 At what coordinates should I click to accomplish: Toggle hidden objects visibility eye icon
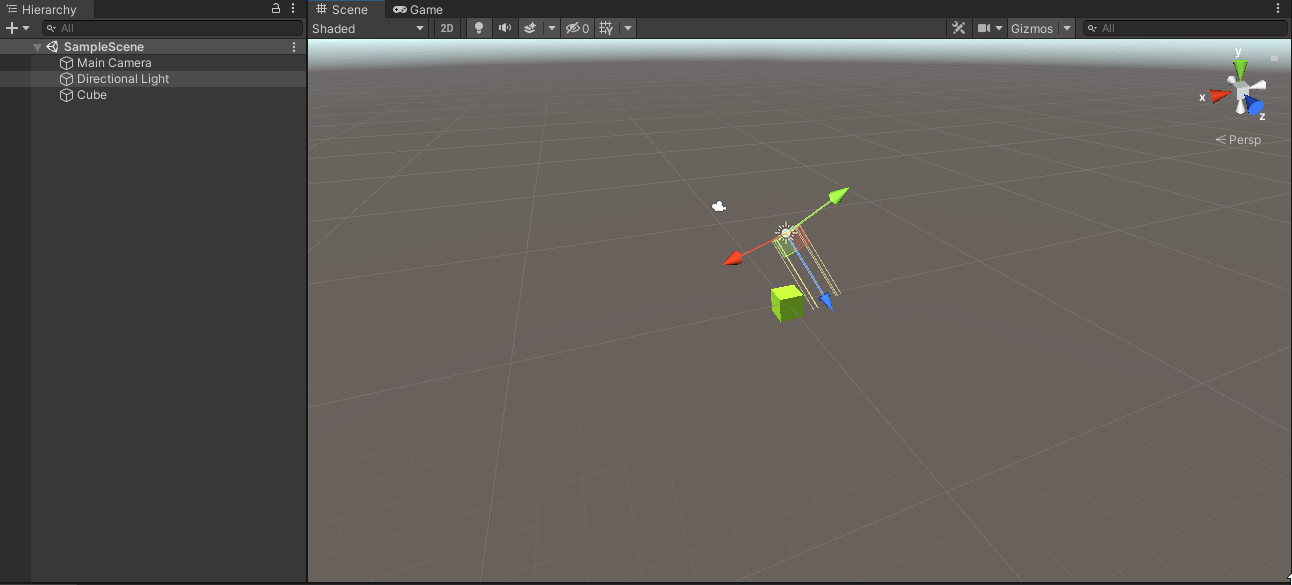click(x=577, y=28)
